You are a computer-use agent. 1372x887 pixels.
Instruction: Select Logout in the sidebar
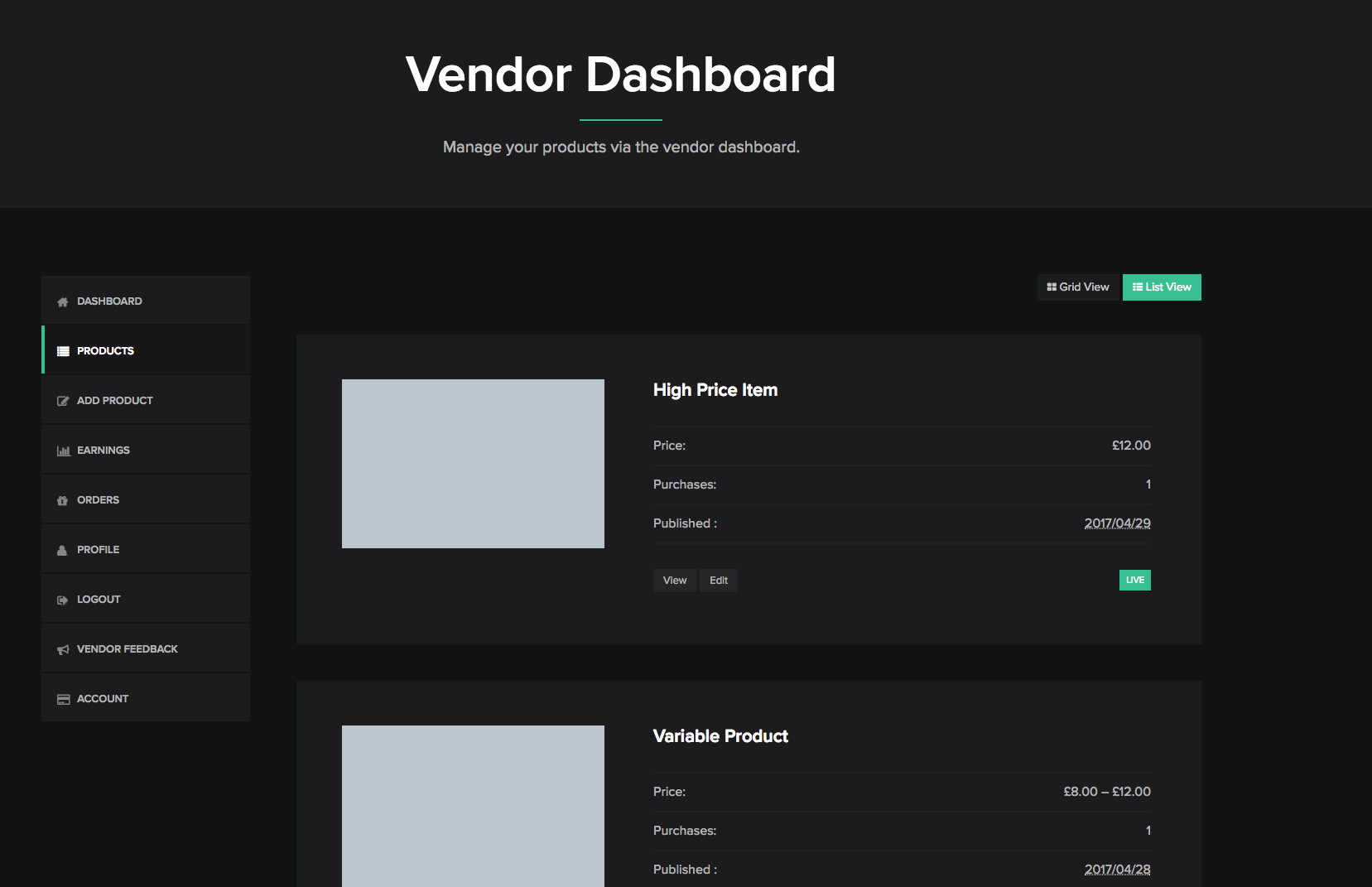(x=146, y=598)
